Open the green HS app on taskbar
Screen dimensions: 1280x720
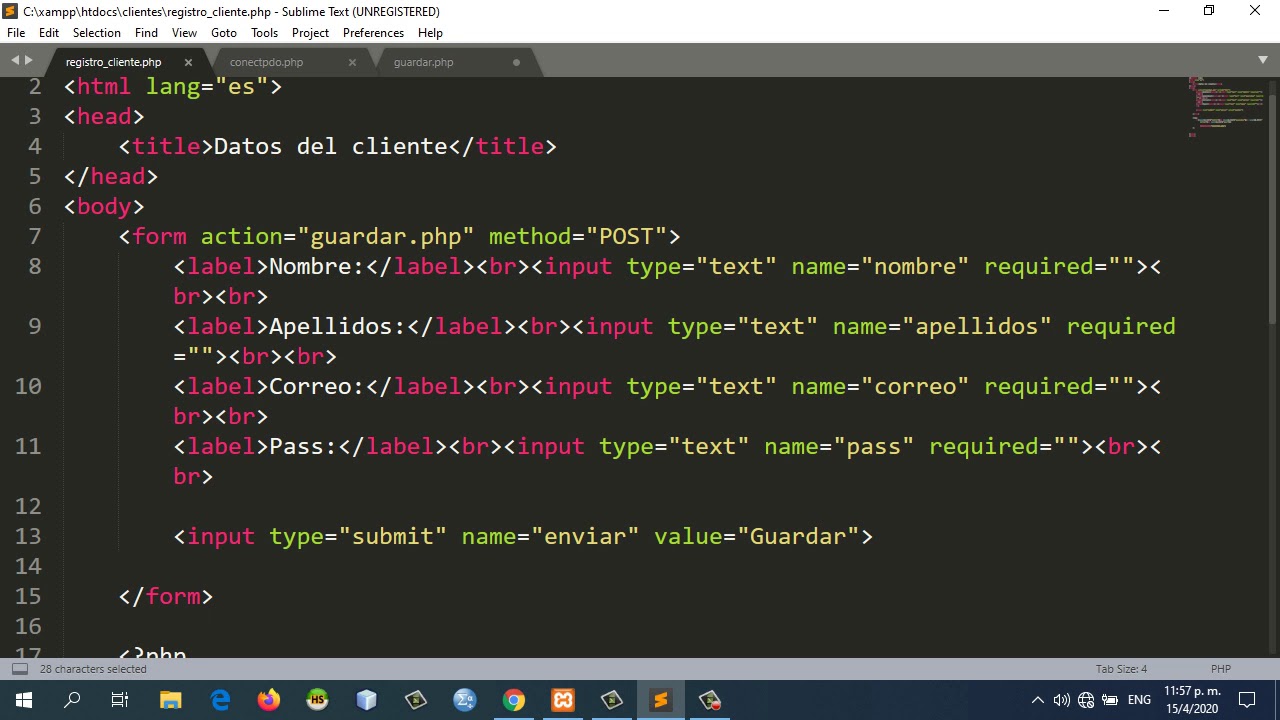click(318, 700)
